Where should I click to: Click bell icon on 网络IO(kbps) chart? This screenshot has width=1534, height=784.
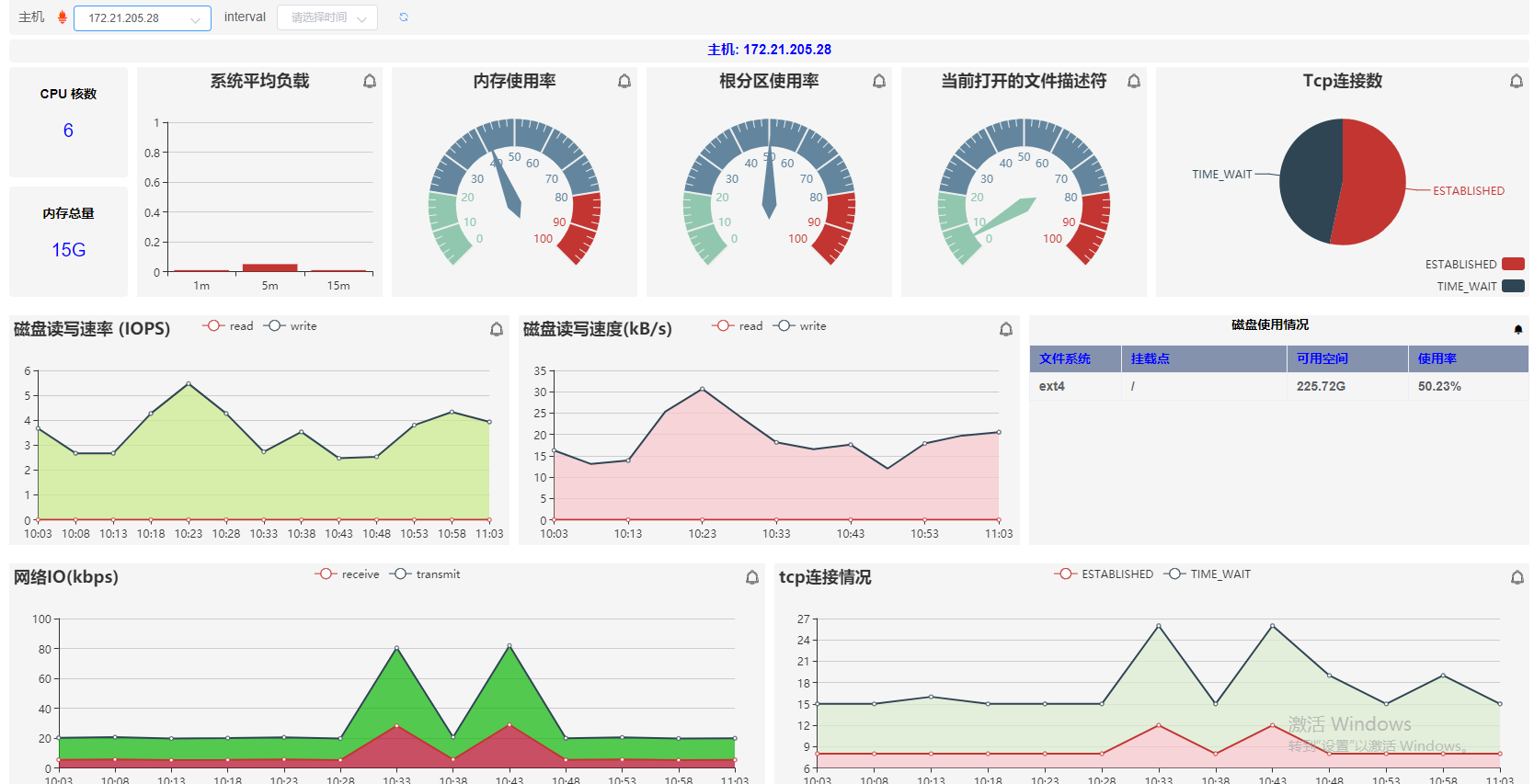point(752,577)
